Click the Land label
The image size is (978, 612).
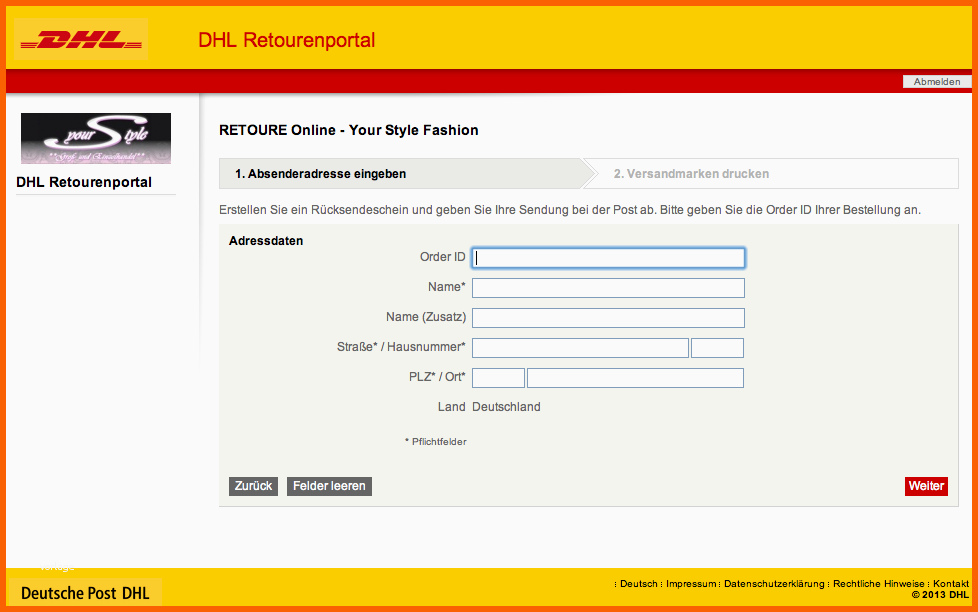pyautogui.click(x=452, y=407)
